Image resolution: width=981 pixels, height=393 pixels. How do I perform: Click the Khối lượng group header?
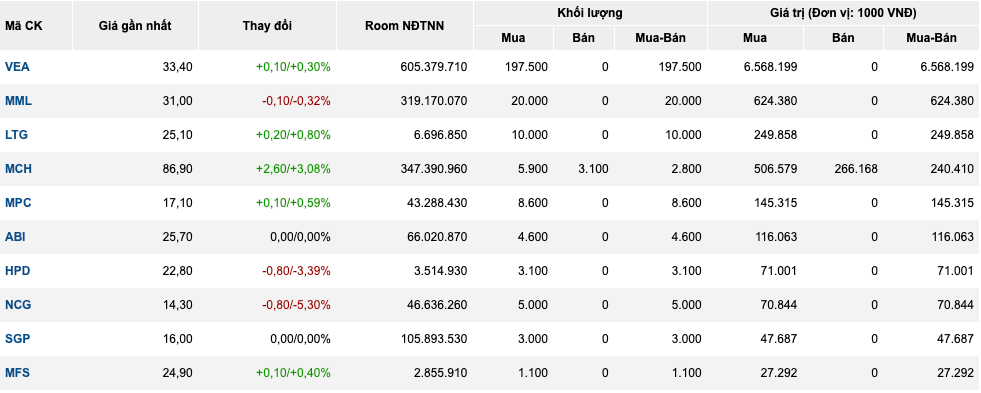pyautogui.click(x=590, y=13)
